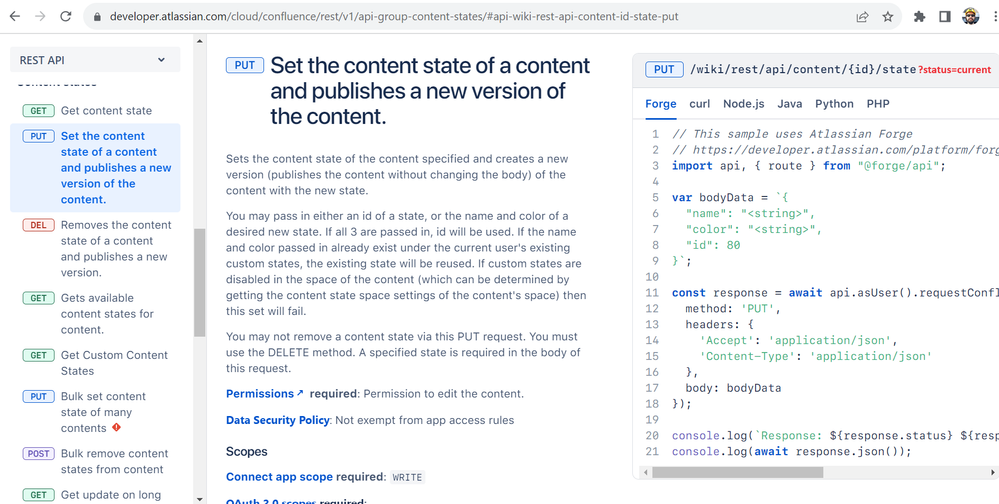999x504 pixels.
Task: Go forward in browser history
Action: coord(40,17)
